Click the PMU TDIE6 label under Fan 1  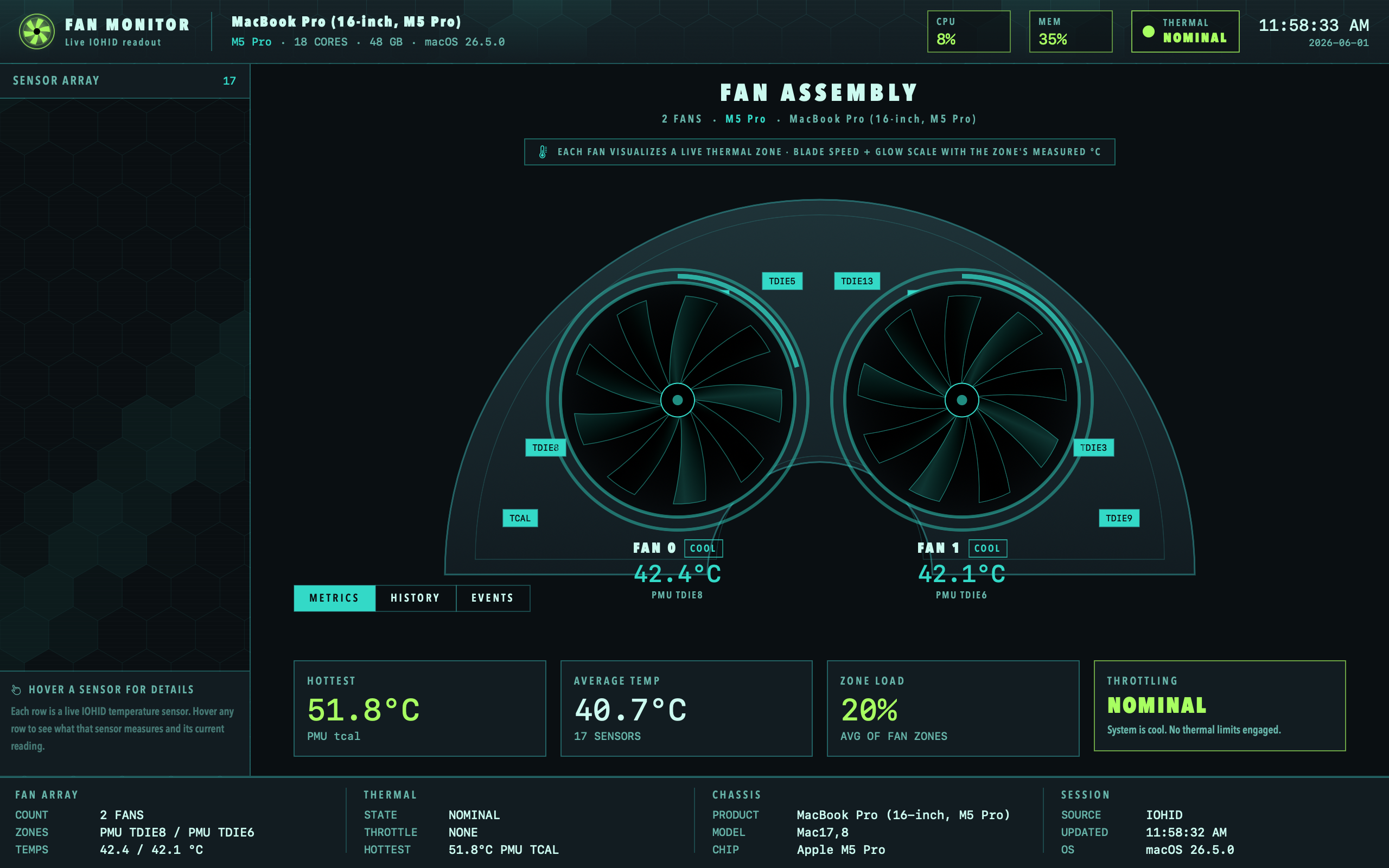961,595
